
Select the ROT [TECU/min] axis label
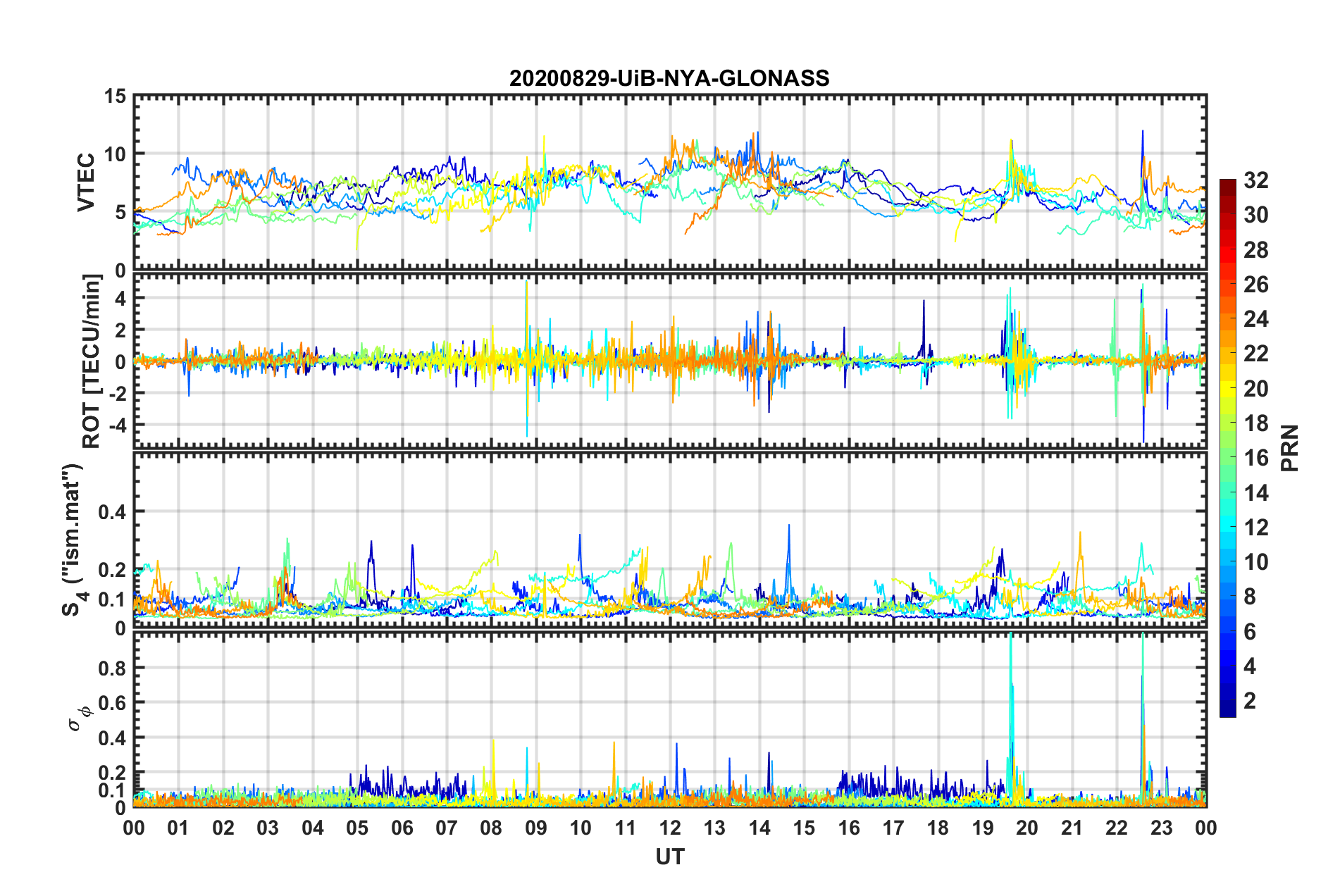click(92, 361)
